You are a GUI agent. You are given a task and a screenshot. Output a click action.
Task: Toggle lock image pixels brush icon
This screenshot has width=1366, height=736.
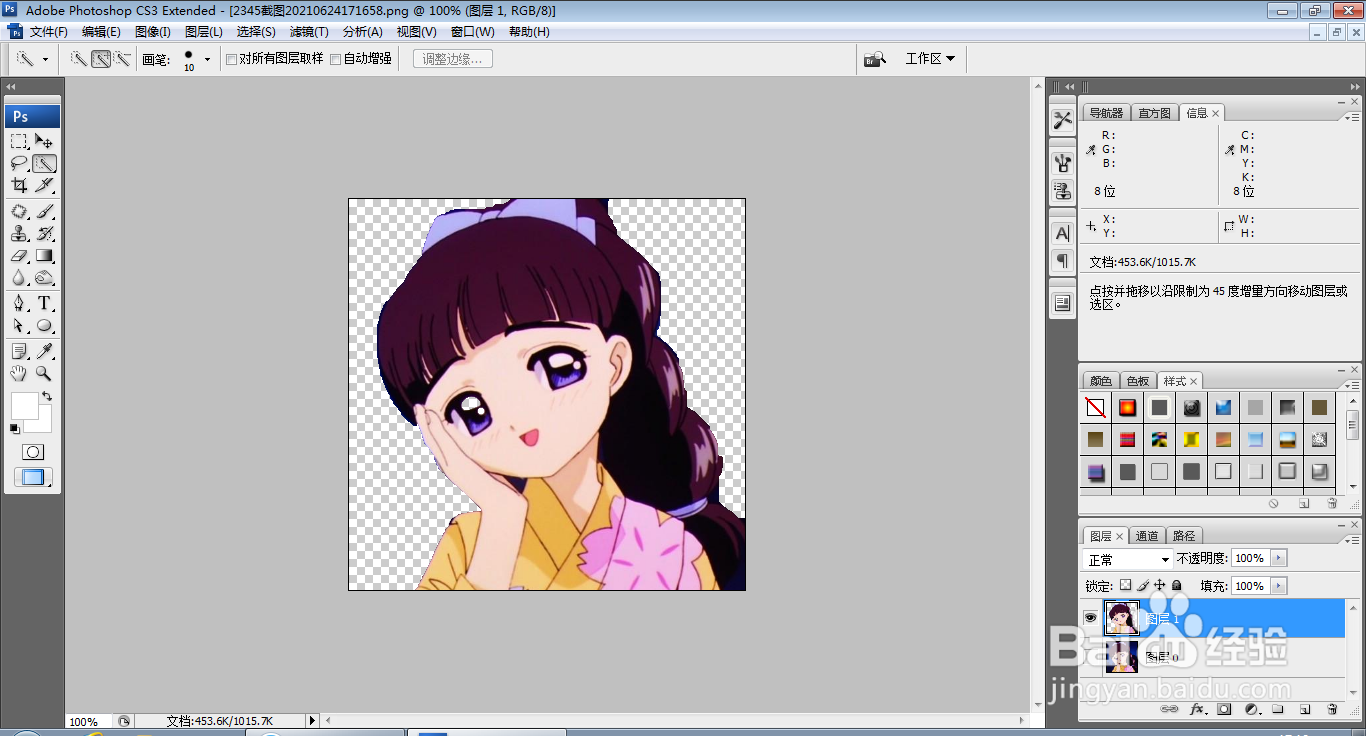click(x=1143, y=586)
